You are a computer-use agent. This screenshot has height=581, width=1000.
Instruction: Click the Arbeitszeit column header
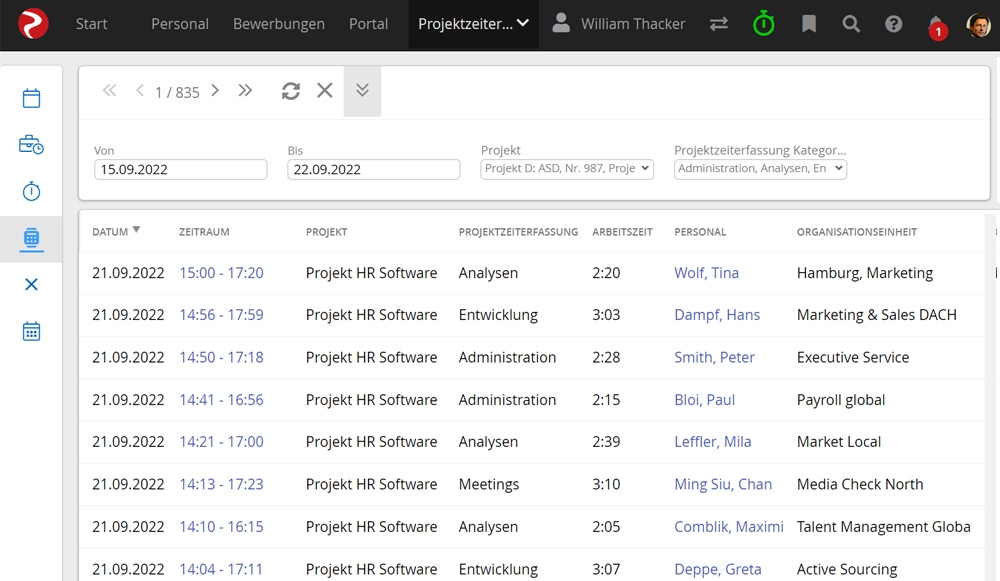click(622, 232)
